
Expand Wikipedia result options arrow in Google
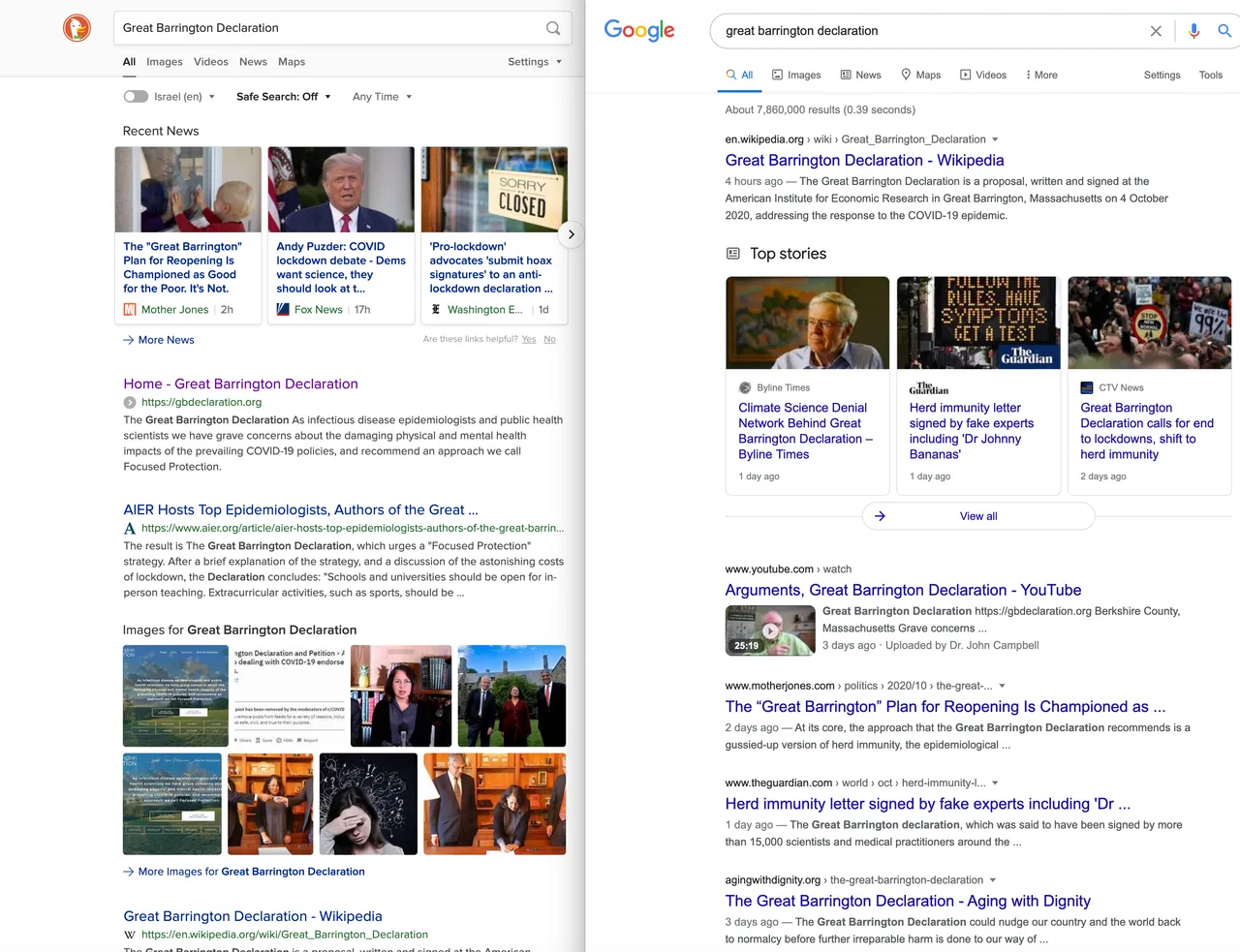pos(995,139)
